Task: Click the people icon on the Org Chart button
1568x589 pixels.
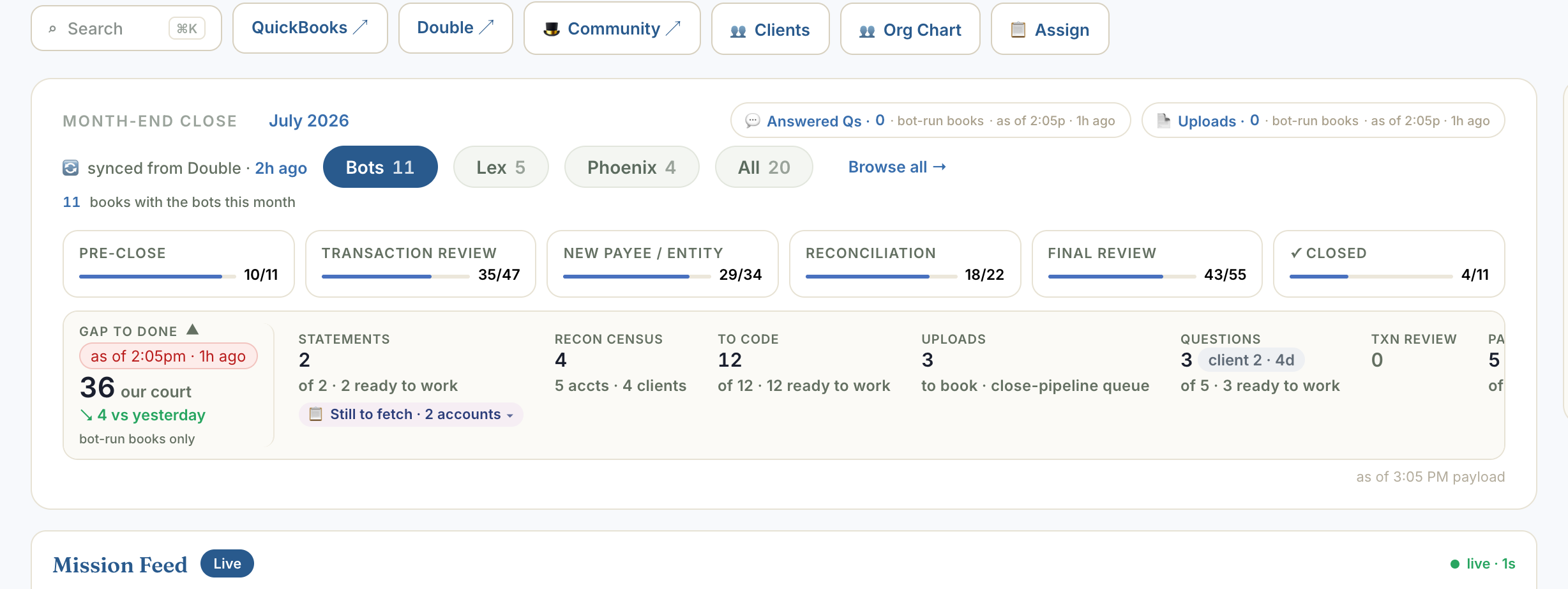Action: (x=867, y=30)
